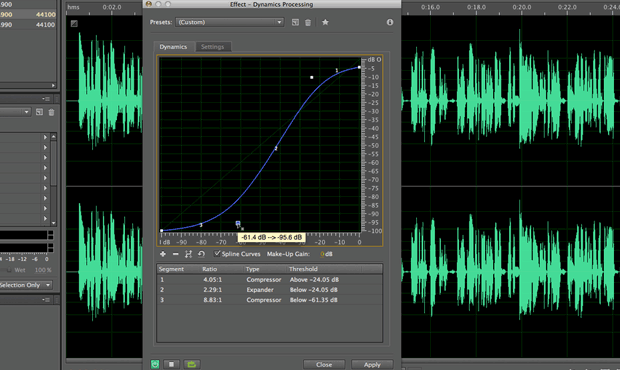Click the left panel's rack trash icon
This screenshot has height=370, width=620.
[x=51, y=112]
